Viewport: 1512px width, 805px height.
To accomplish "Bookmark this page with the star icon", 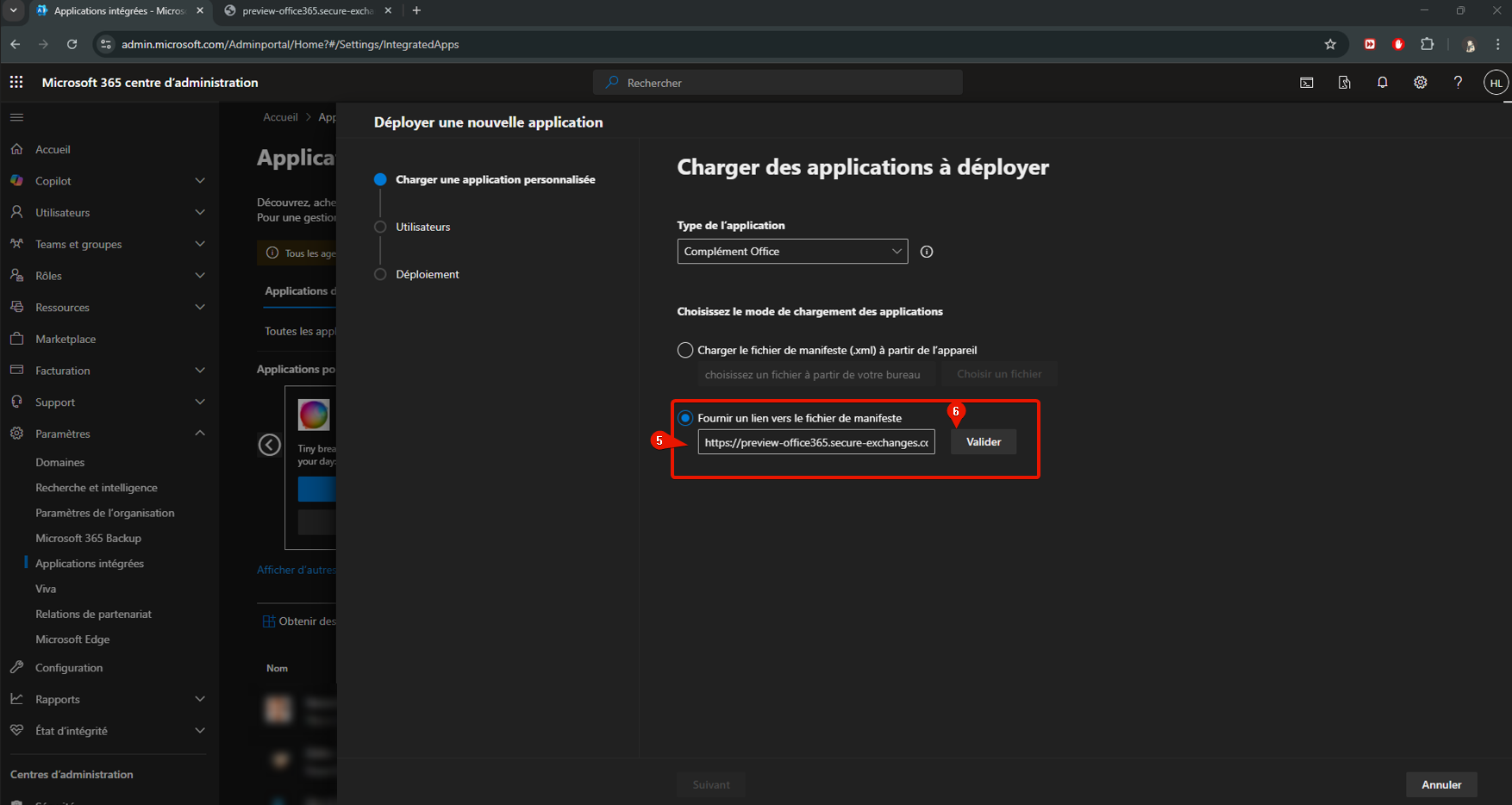I will tap(1330, 44).
